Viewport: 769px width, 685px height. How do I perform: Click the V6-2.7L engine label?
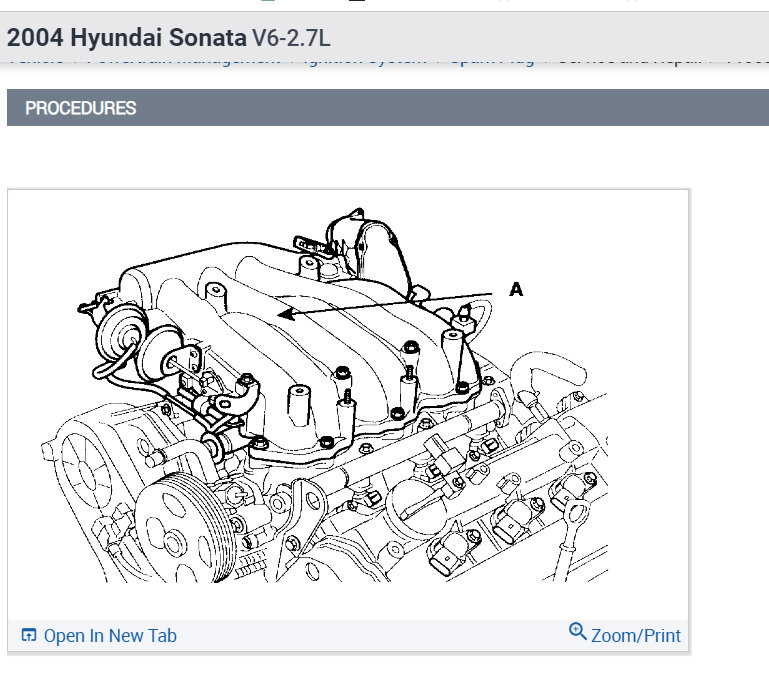(291, 38)
